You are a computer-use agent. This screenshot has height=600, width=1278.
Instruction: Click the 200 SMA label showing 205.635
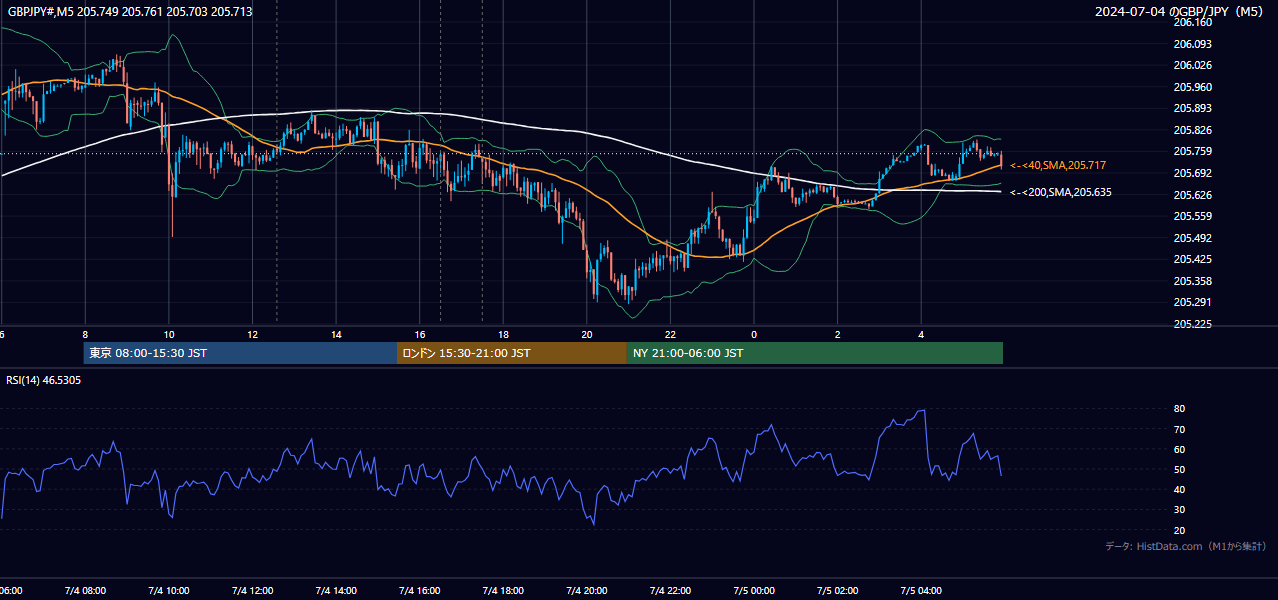[1061, 192]
